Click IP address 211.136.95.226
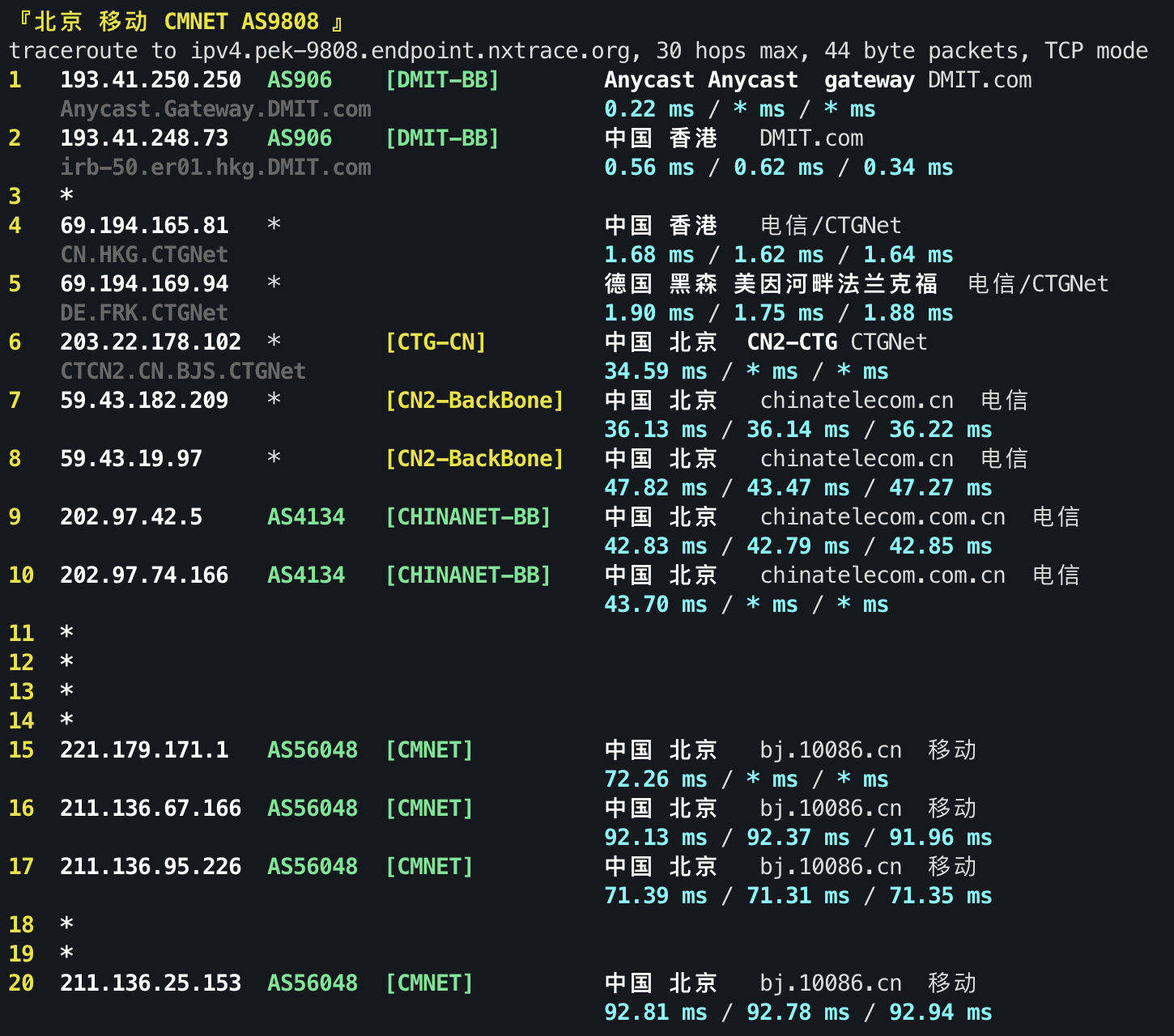 click(151, 867)
